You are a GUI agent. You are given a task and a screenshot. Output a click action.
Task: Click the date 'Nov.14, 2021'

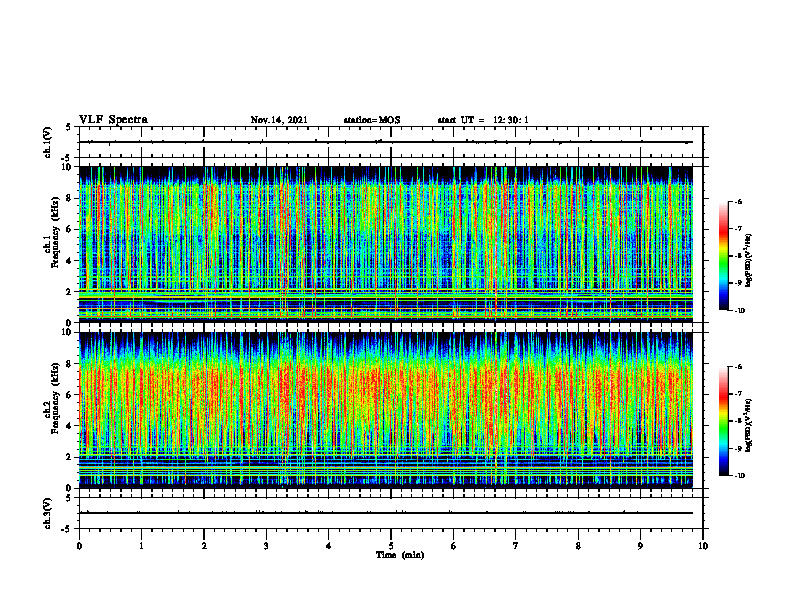pos(279,120)
